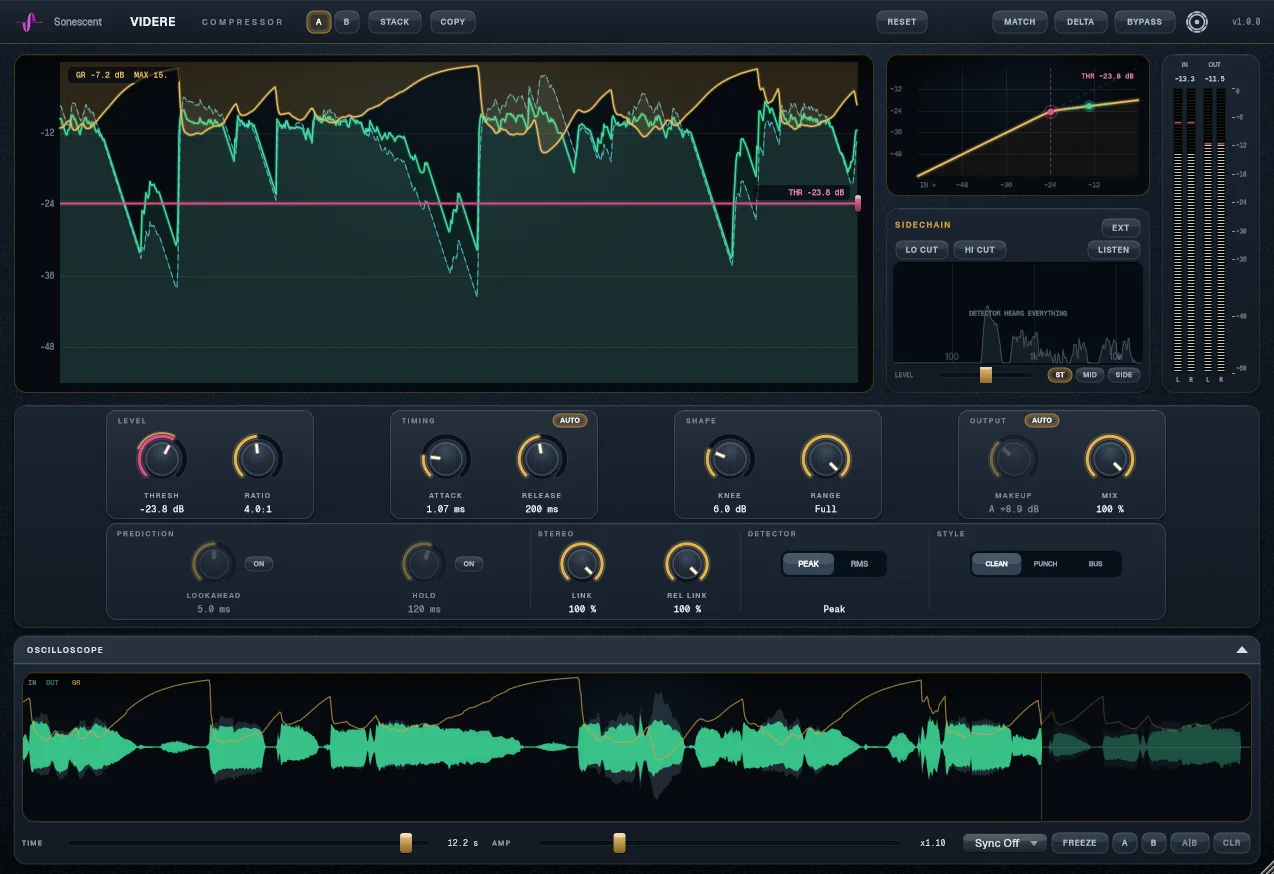Viewport: 1274px width, 874px height.
Task: Toggle the Hold ON button
Action: [x=469, y=564]
